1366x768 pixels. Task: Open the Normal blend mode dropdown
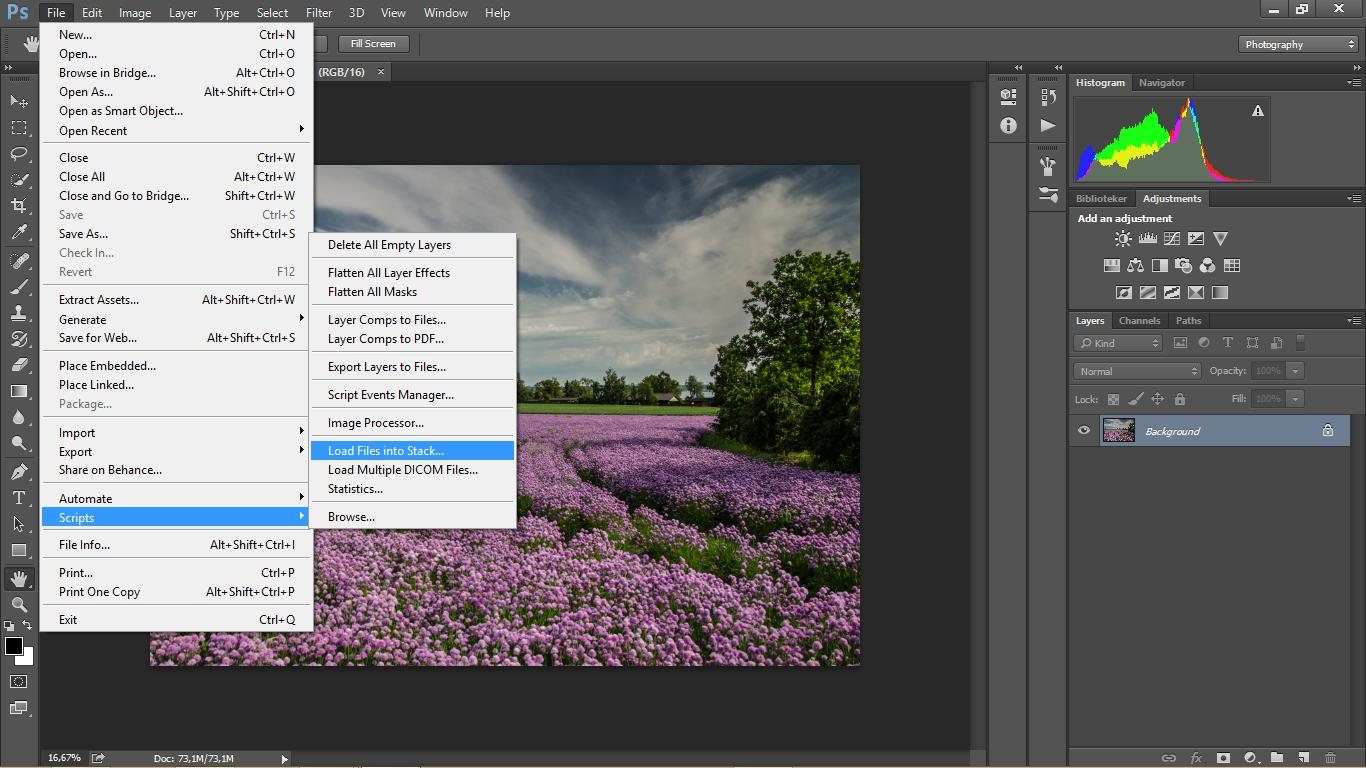(x=1136, y=370)
